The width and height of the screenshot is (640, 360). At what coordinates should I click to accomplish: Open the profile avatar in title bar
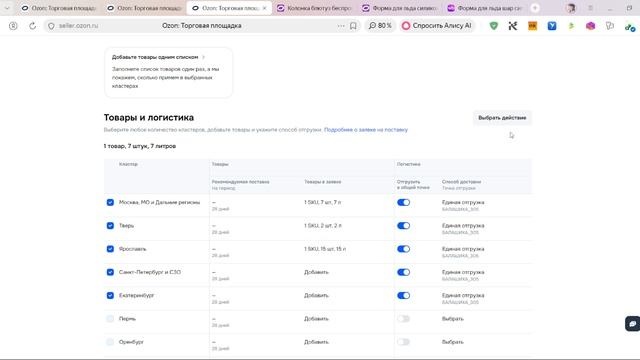click(571, 8)
